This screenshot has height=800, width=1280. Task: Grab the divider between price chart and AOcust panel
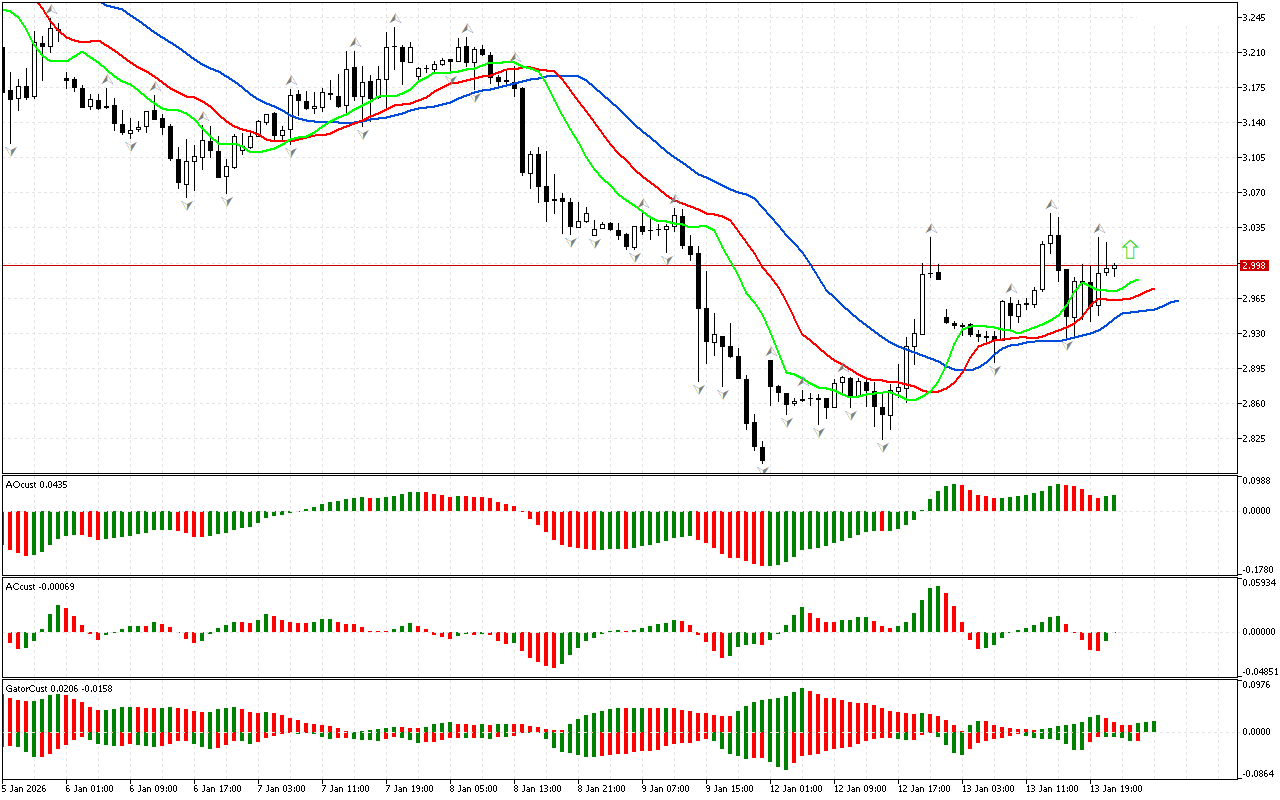click(620, 475)
